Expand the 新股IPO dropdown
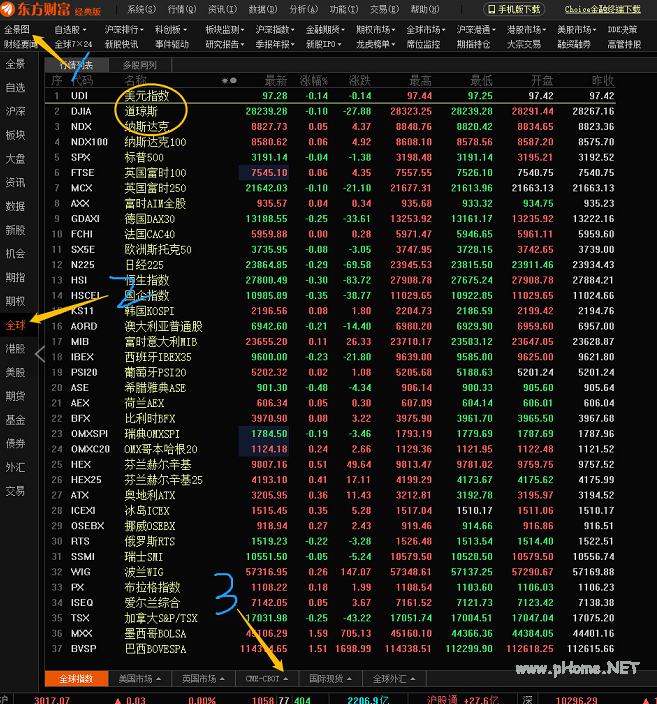The width and height of the screenshot is (657, 704). pos(323,44)
